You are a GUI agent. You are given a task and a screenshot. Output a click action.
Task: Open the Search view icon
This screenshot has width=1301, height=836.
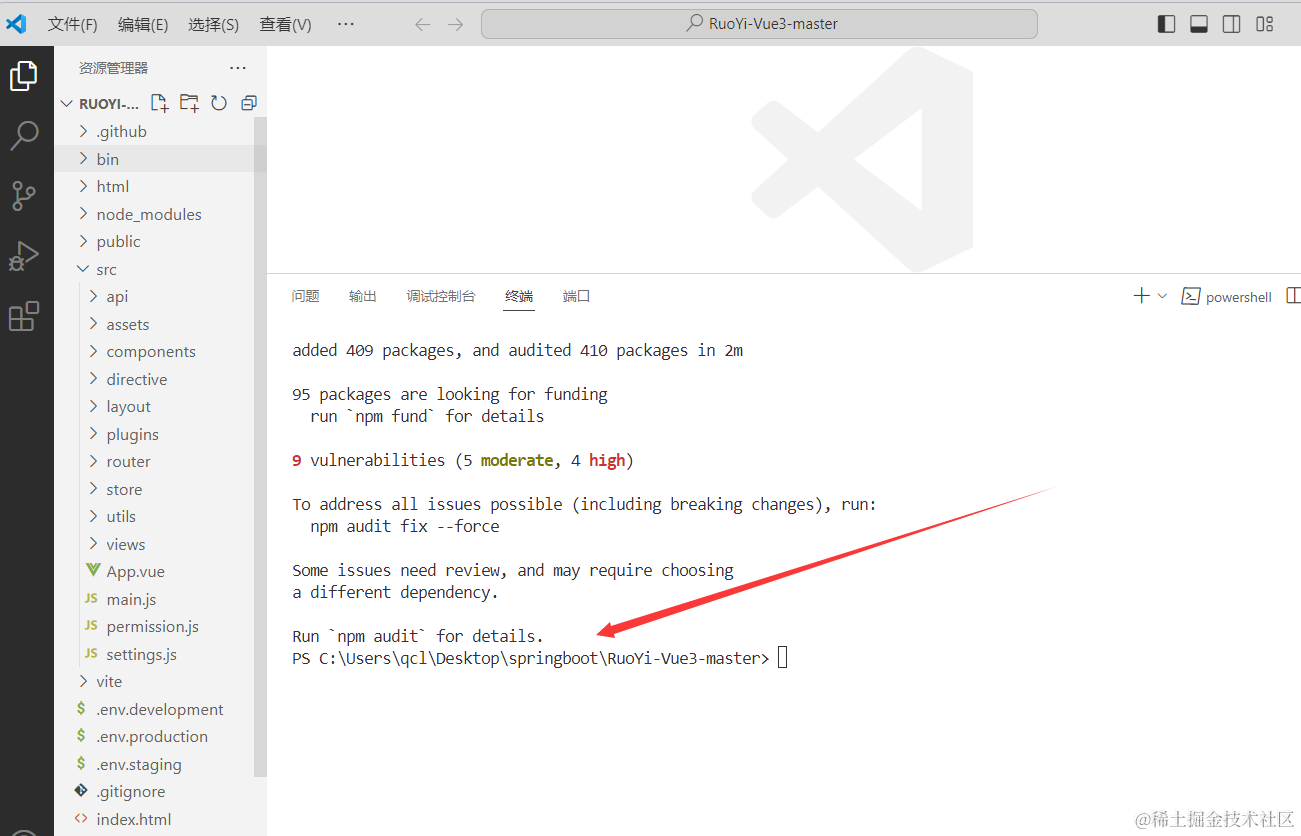[24, 136]
